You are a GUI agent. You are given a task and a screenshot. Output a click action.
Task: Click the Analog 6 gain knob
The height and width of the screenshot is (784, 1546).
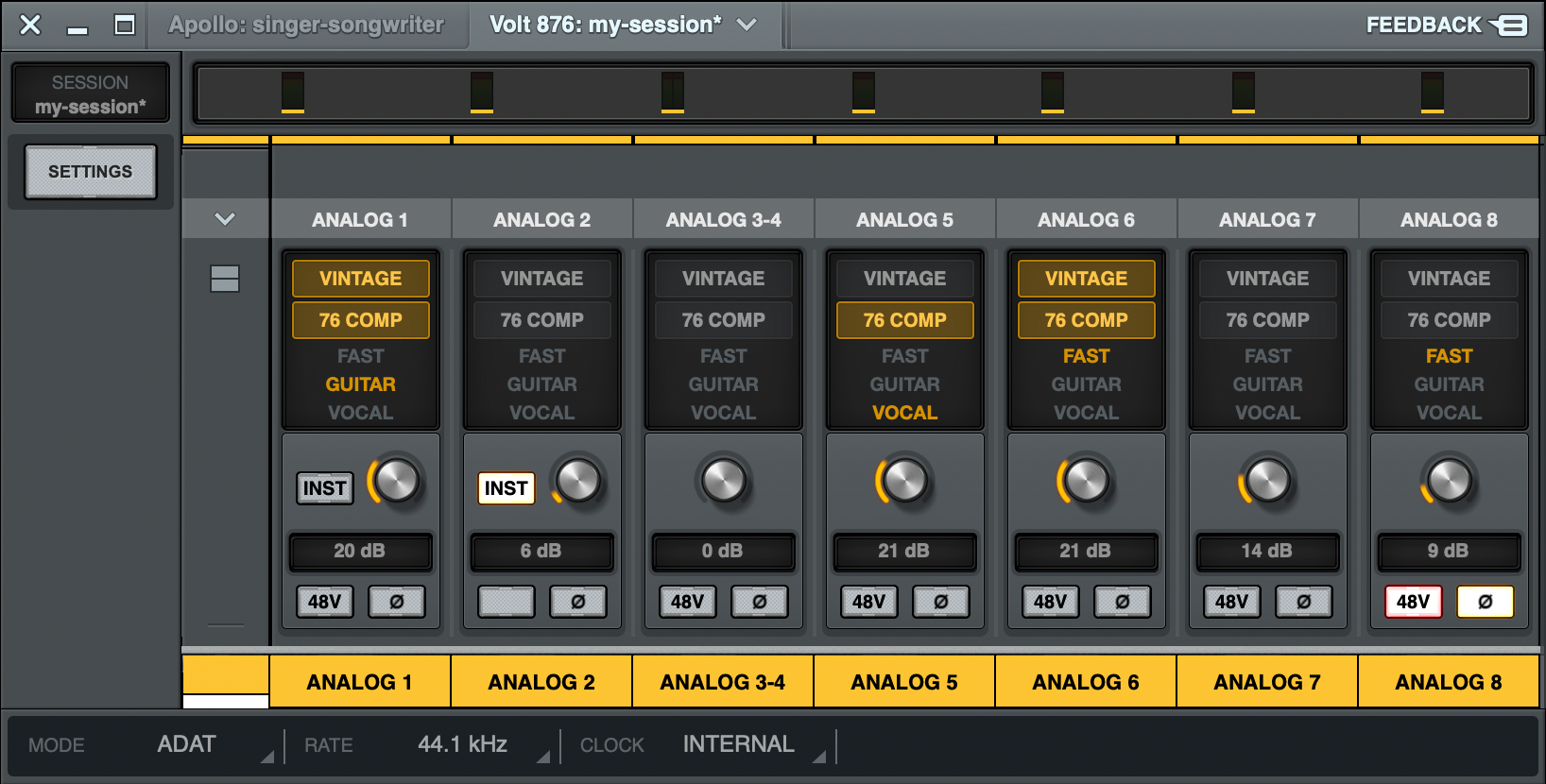(1086, 481)
